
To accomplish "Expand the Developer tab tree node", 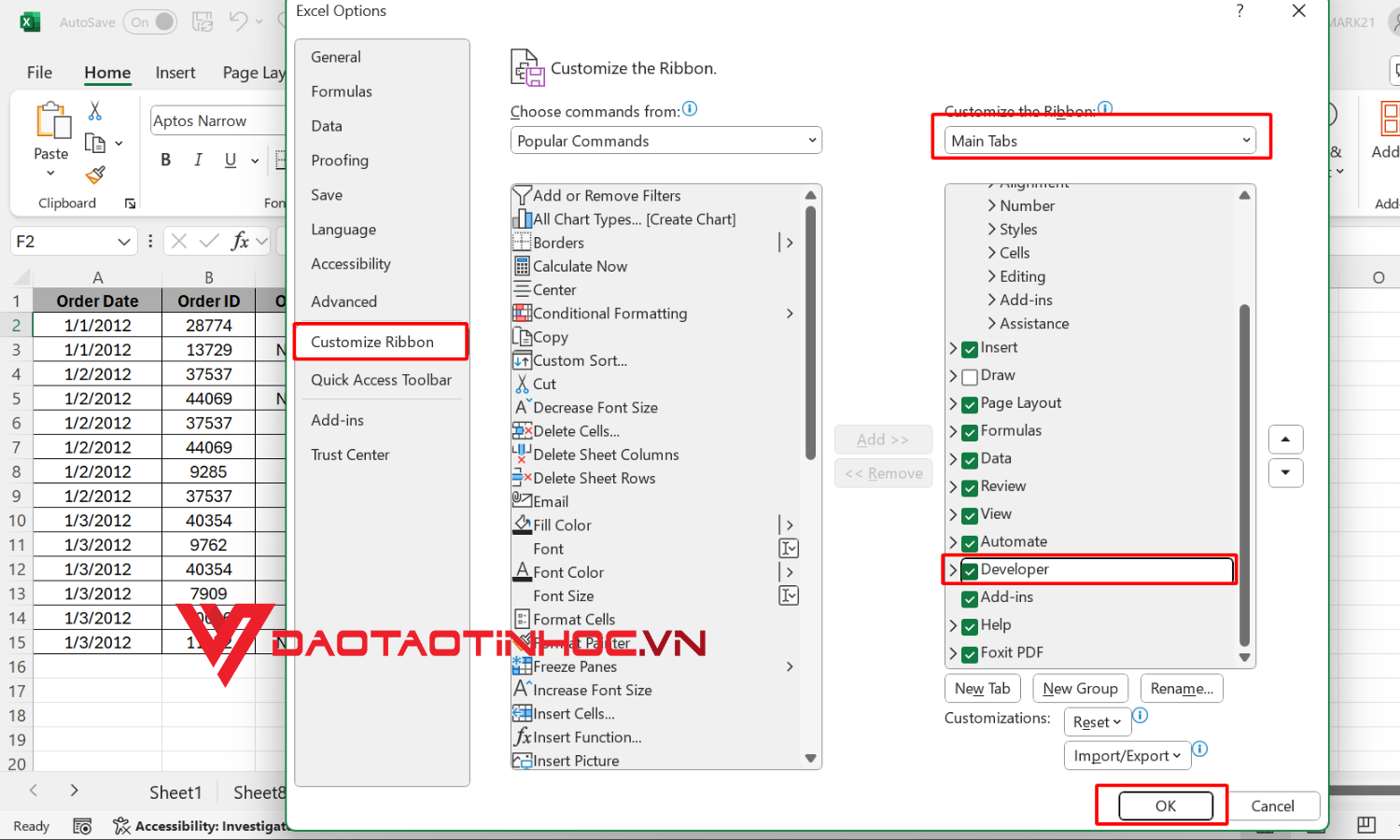I will [x=953, y=570].
